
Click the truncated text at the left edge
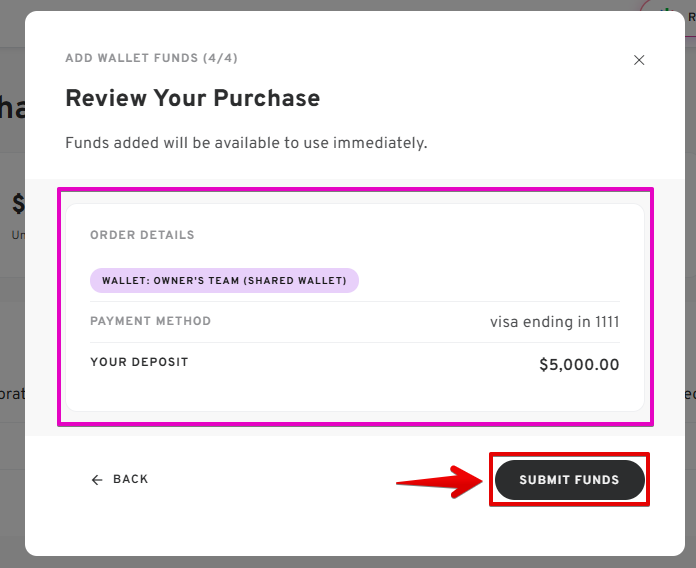[12, 394]
